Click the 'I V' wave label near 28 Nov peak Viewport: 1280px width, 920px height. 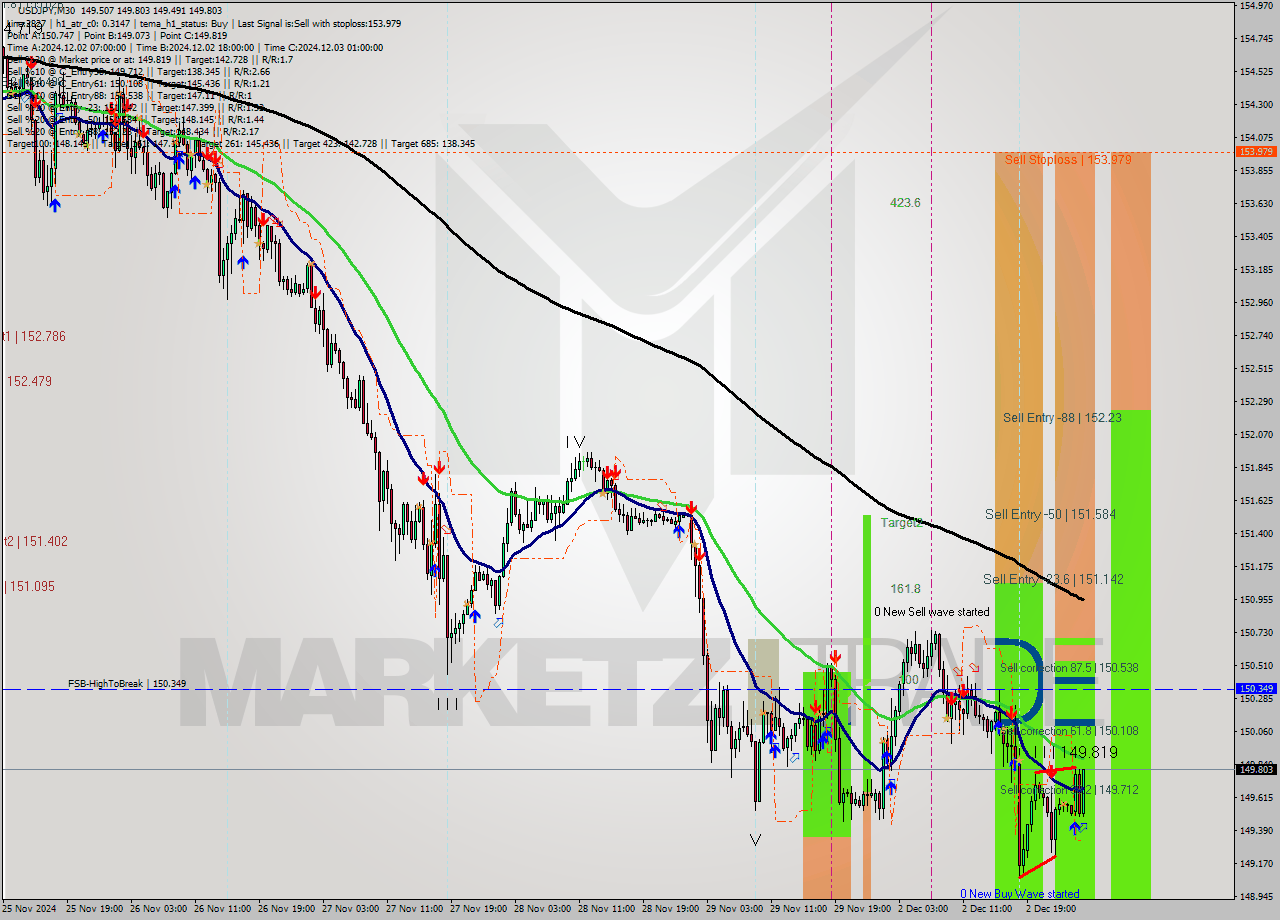tap(575, 441)
